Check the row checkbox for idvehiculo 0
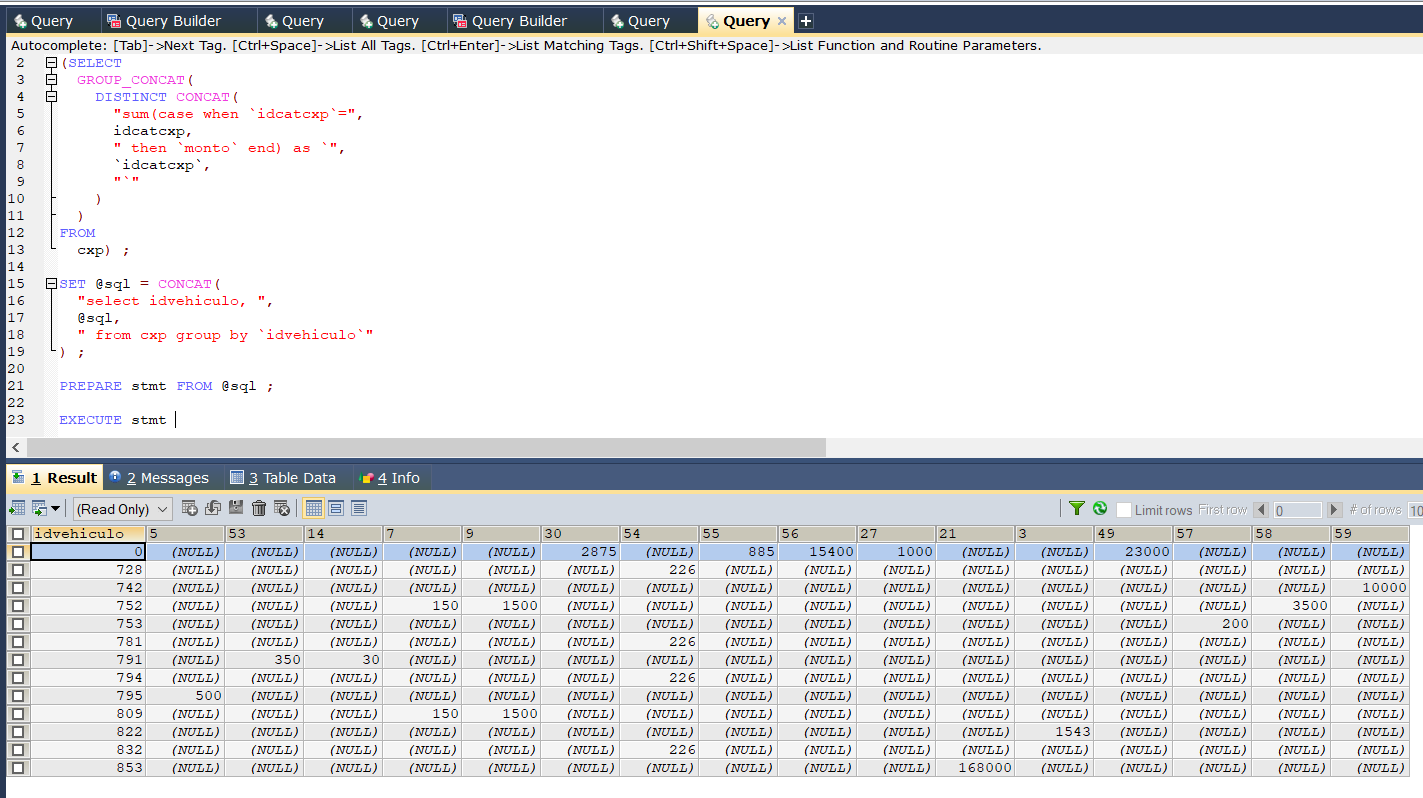This screenshot has width=1423, height=798. click(x=18, y=552)
